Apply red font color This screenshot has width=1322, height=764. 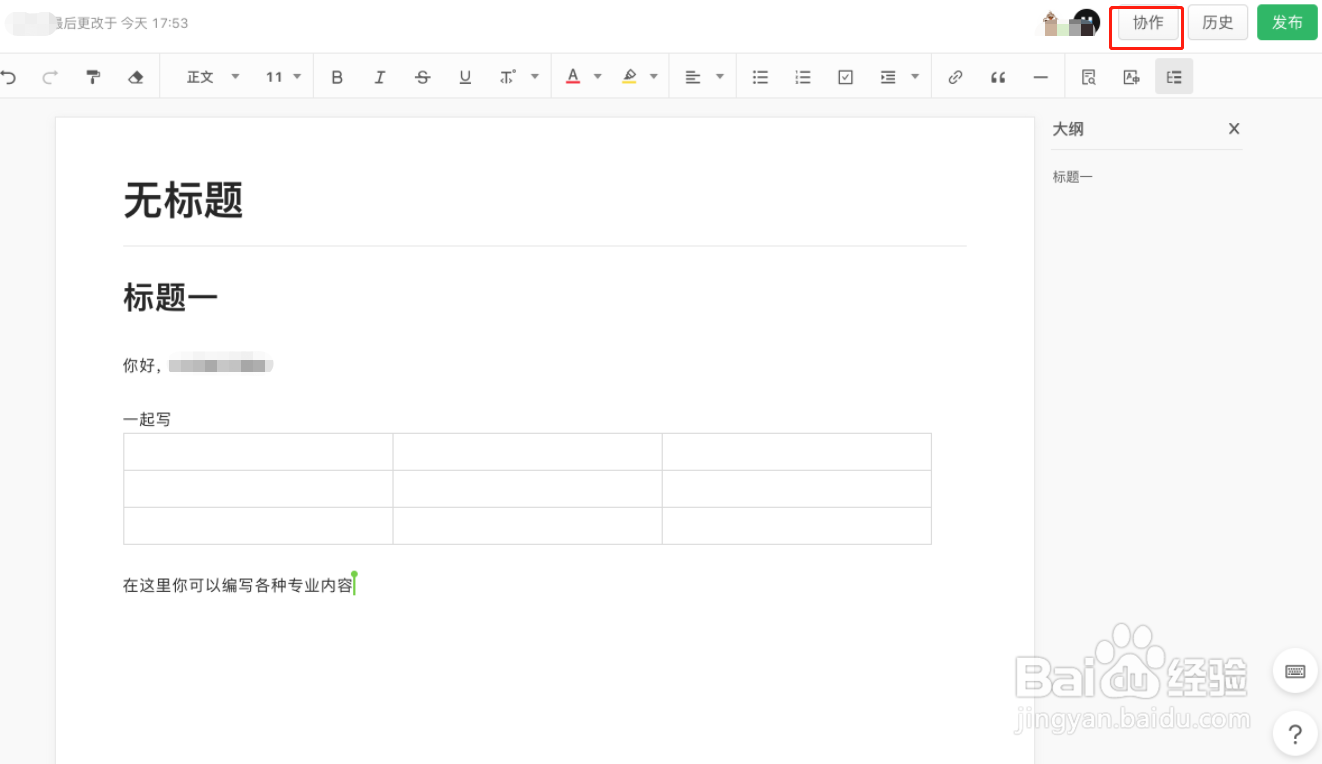coord(573,77)
